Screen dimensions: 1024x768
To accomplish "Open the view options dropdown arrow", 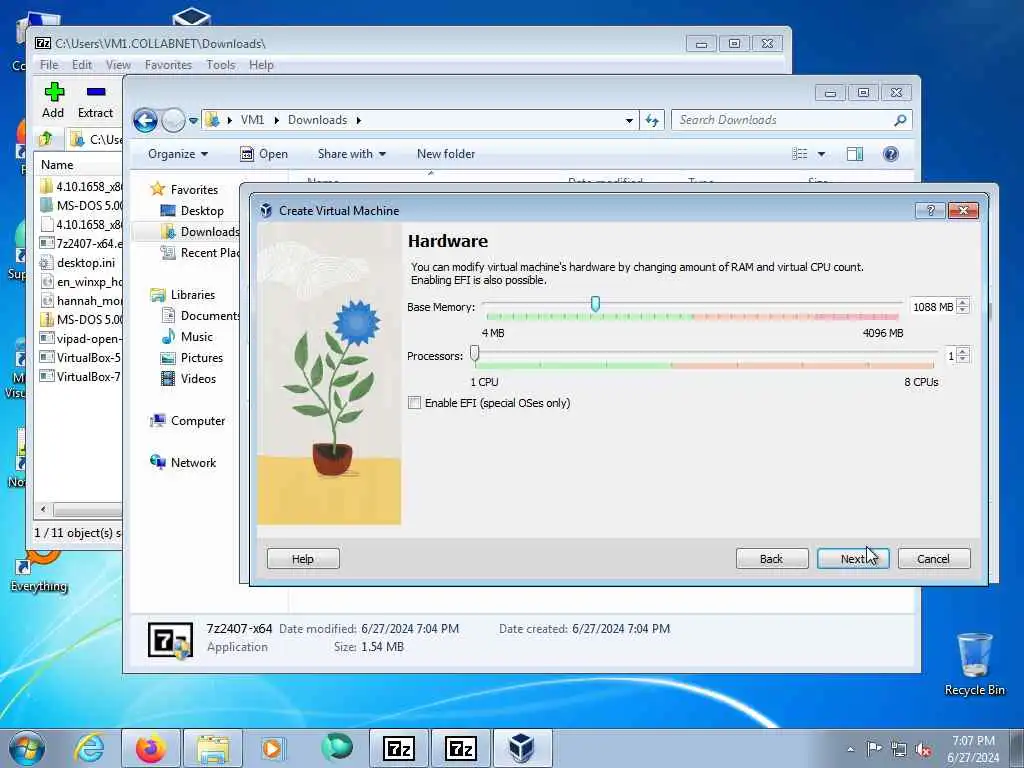I will pos(822,154).
